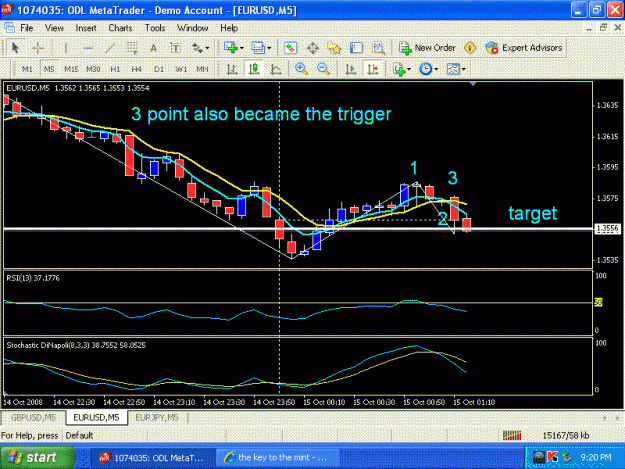Open the periodicity clock icon
The image size is (625, 469).
(426, 69)
